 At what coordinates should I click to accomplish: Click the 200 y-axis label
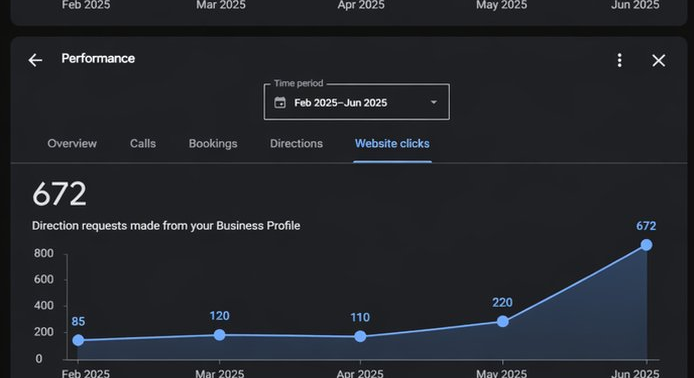(x=43, y=332)
